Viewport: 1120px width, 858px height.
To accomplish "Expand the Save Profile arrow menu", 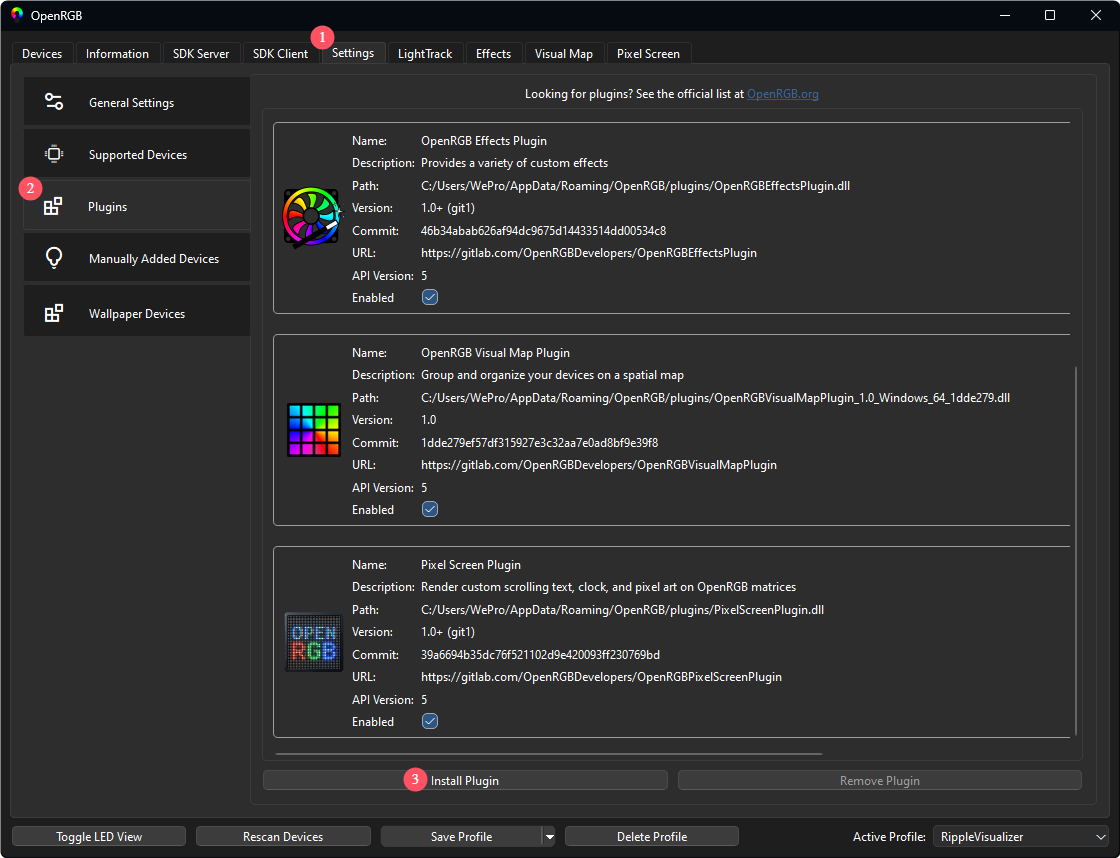I will coord(549,837).
